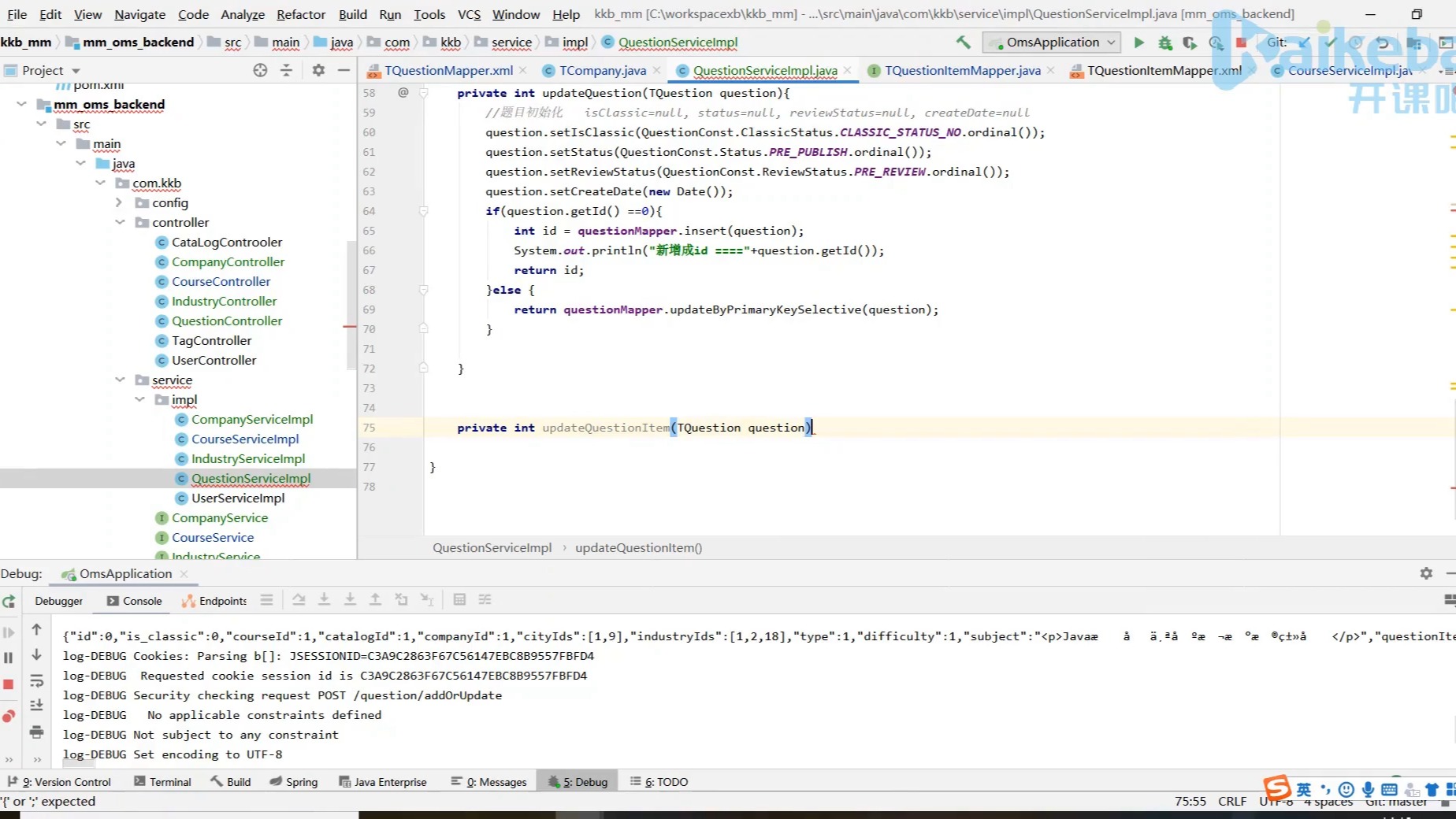Click Step Into debugger icon

pyautogui.click(x=324, y=600)
